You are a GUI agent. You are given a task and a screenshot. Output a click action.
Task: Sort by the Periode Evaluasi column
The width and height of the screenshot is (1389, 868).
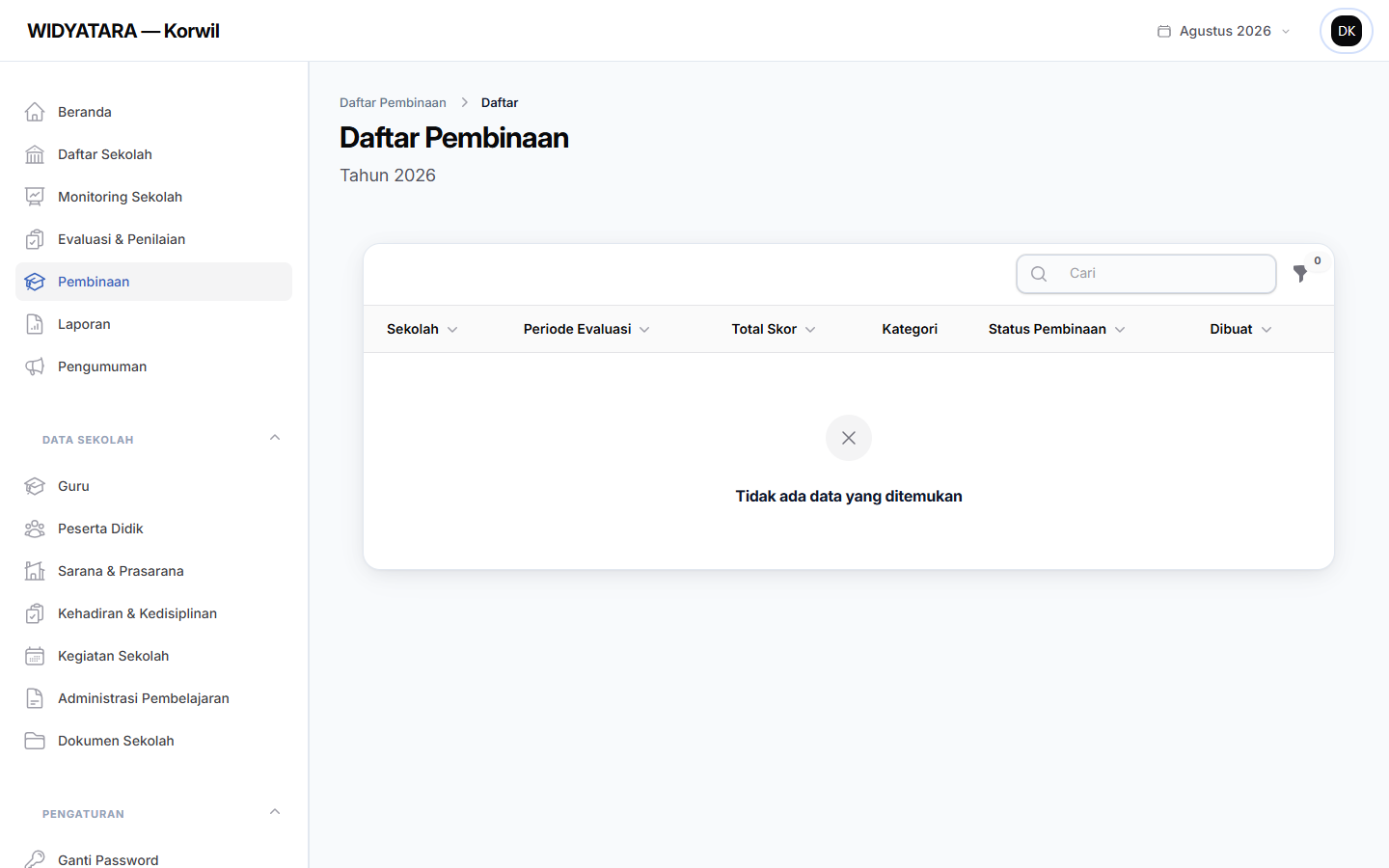click(586, 329)
